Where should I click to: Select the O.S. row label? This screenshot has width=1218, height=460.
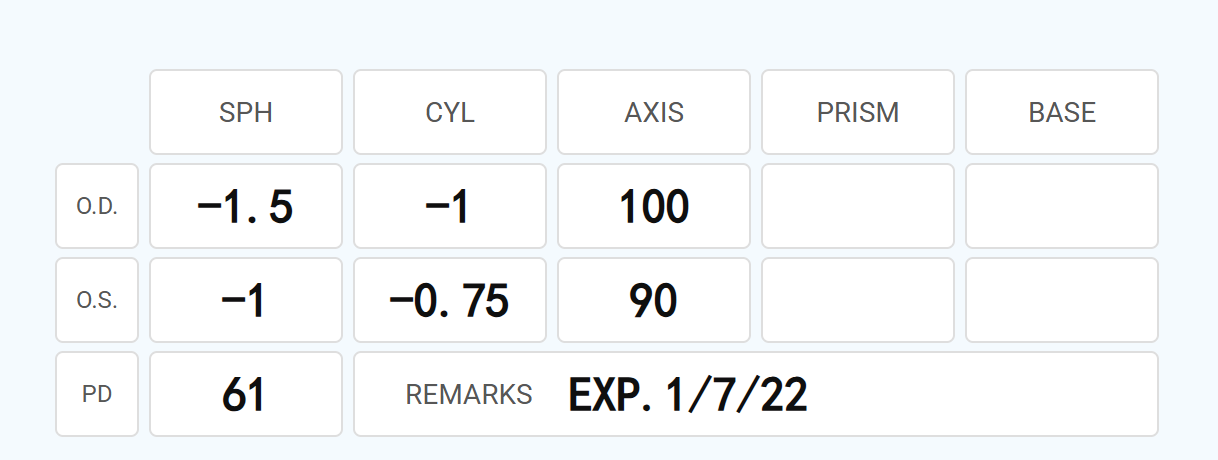click(x=97, y=300)
